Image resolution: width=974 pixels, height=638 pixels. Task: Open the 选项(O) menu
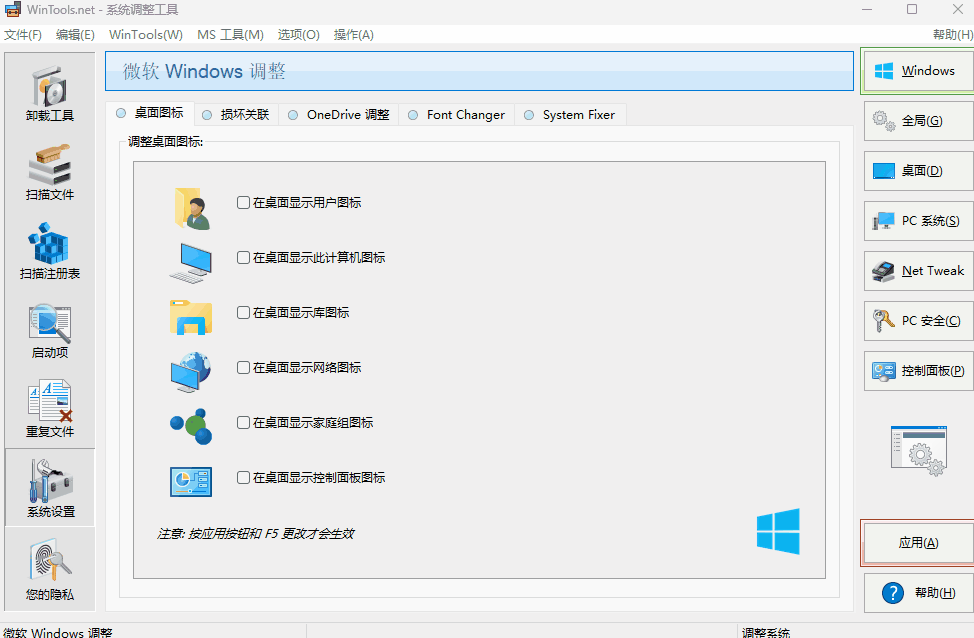coord(299,35)
